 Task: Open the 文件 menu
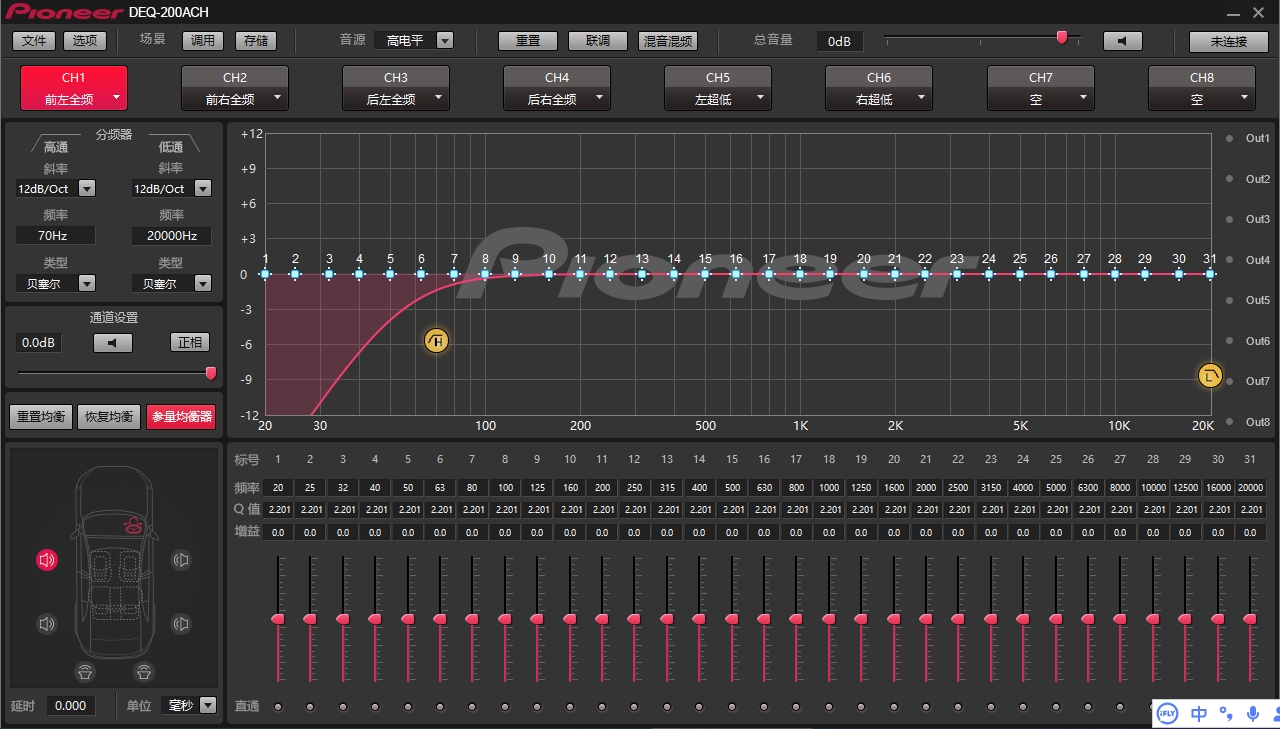(x=34, y=41)
